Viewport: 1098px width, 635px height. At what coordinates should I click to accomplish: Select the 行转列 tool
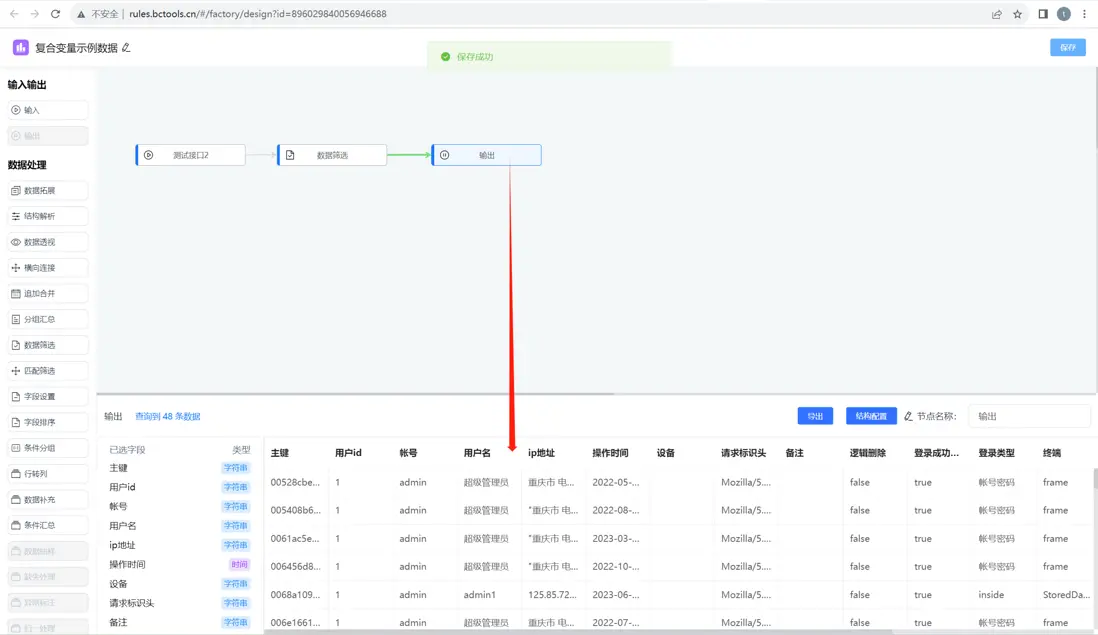(48, 474)
